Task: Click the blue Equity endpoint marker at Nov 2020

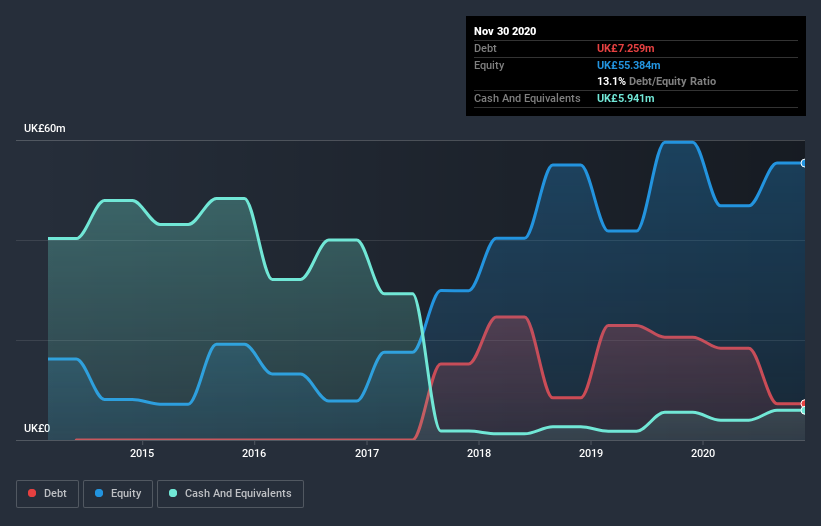Action: [804, 163]
